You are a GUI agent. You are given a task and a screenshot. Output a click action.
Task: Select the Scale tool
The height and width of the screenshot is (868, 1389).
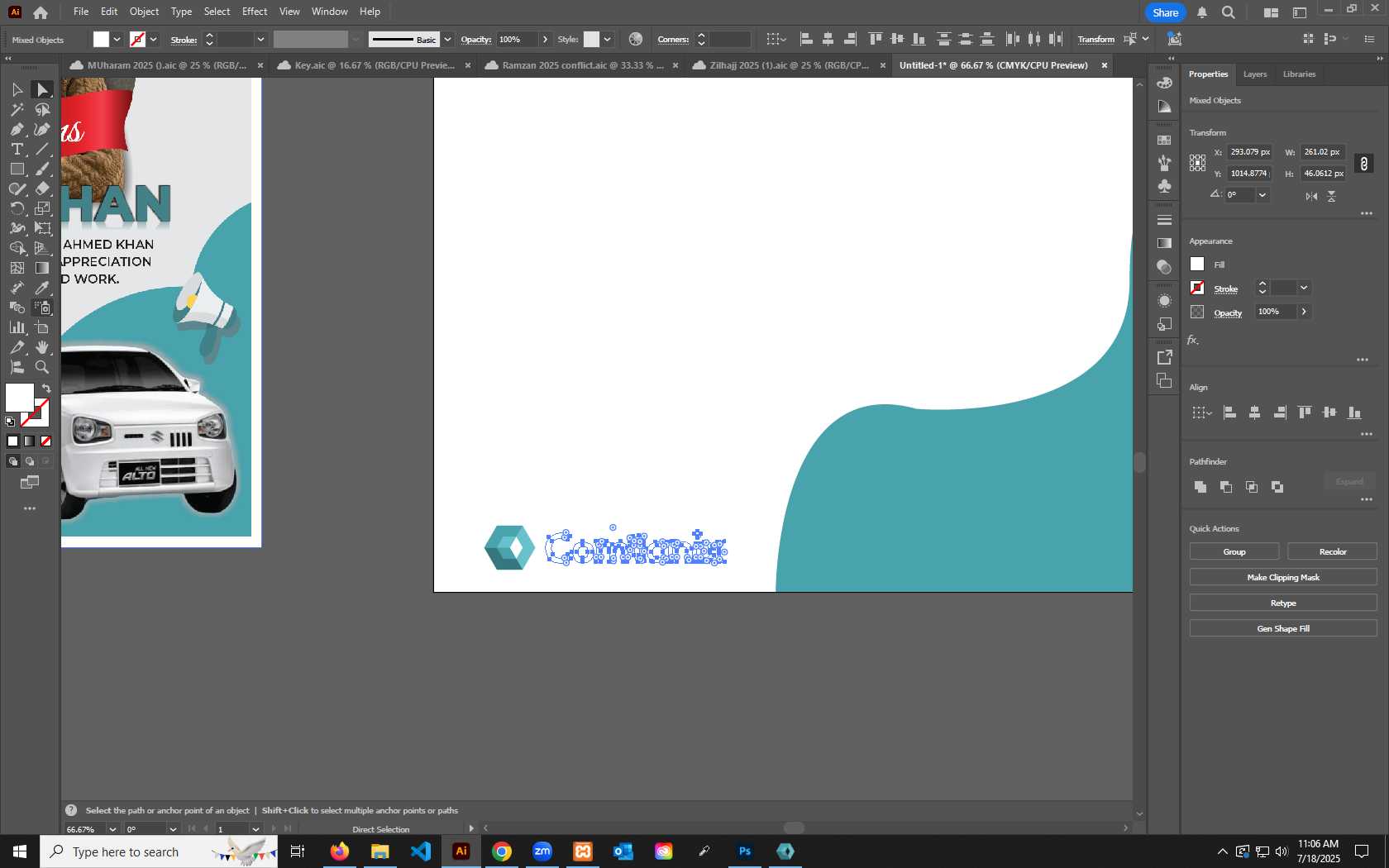(x=42, y=208)
